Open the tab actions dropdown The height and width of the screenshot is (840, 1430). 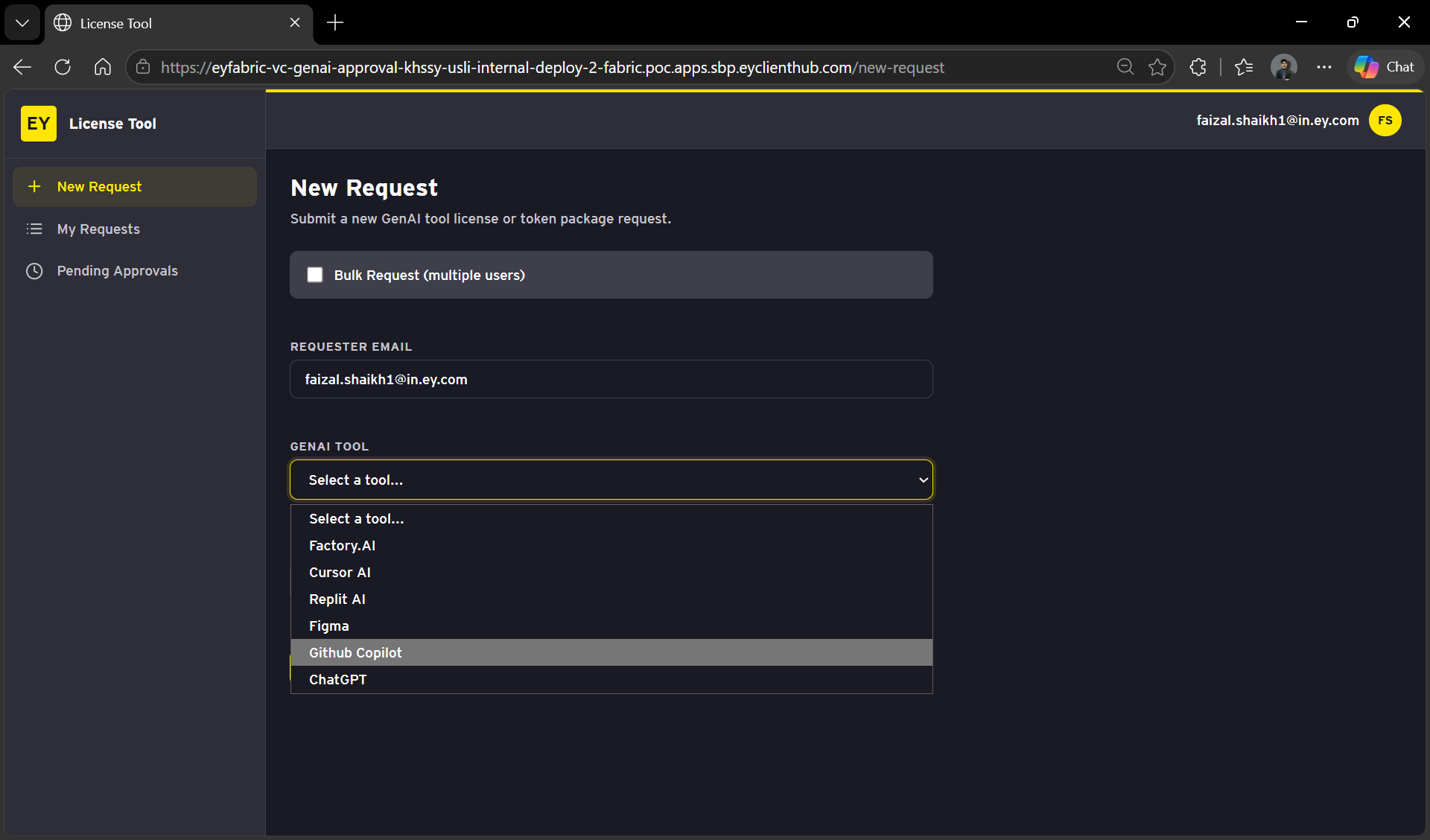pos(22,23)
